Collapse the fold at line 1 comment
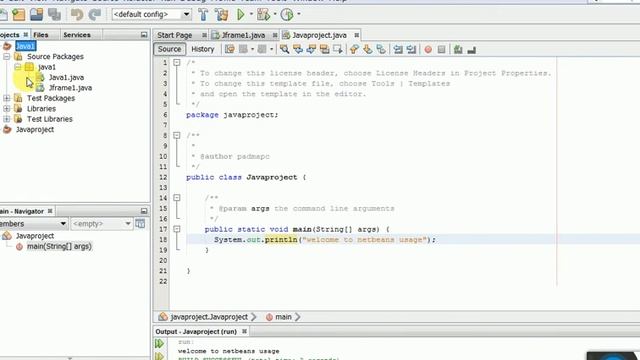 177,62
